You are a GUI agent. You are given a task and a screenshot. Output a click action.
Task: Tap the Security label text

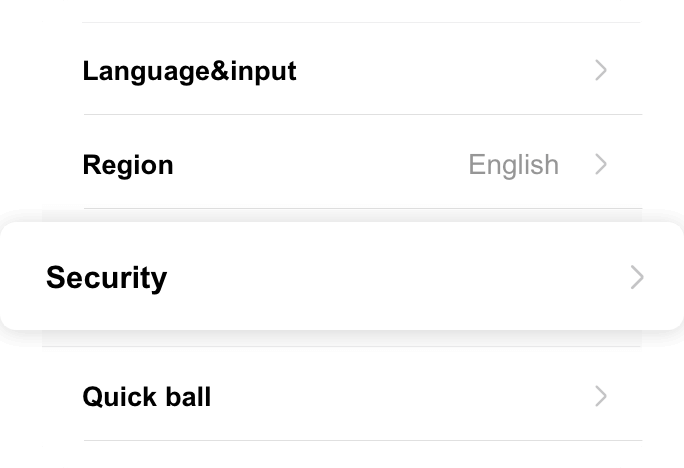tap(106, 277)
